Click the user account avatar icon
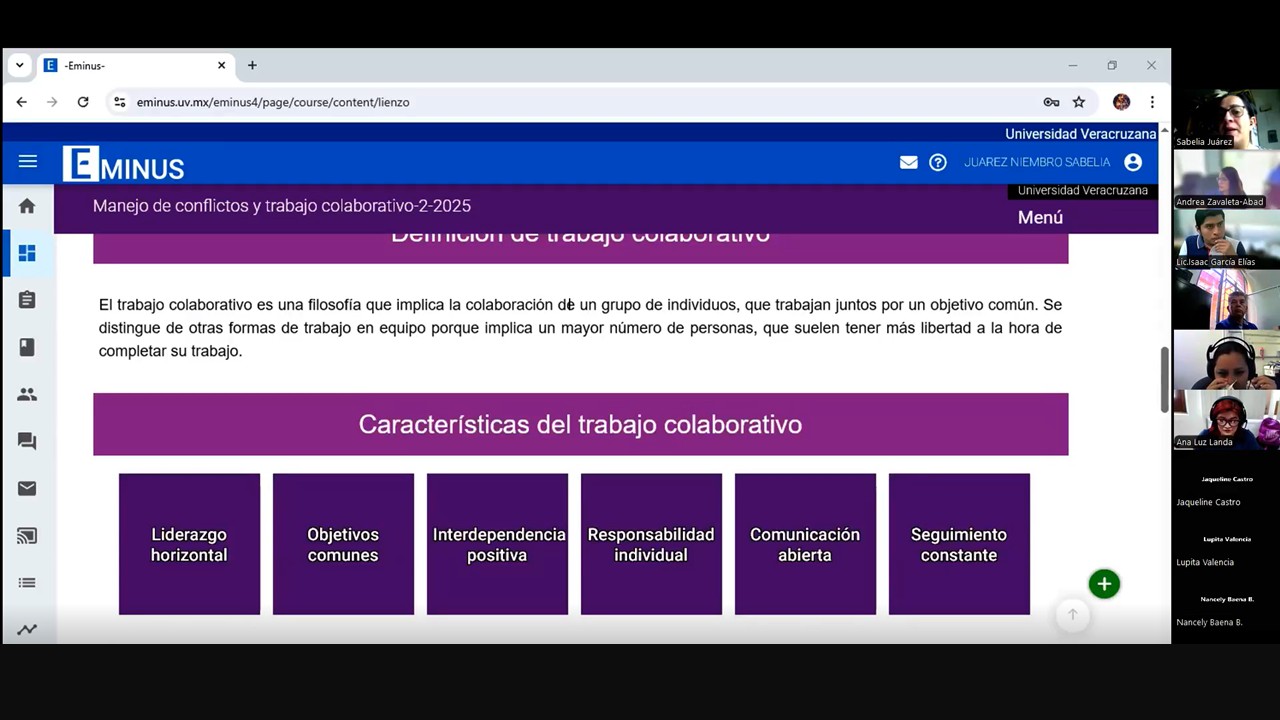This screenshot has height=720, width=1280. point(1133,162)
